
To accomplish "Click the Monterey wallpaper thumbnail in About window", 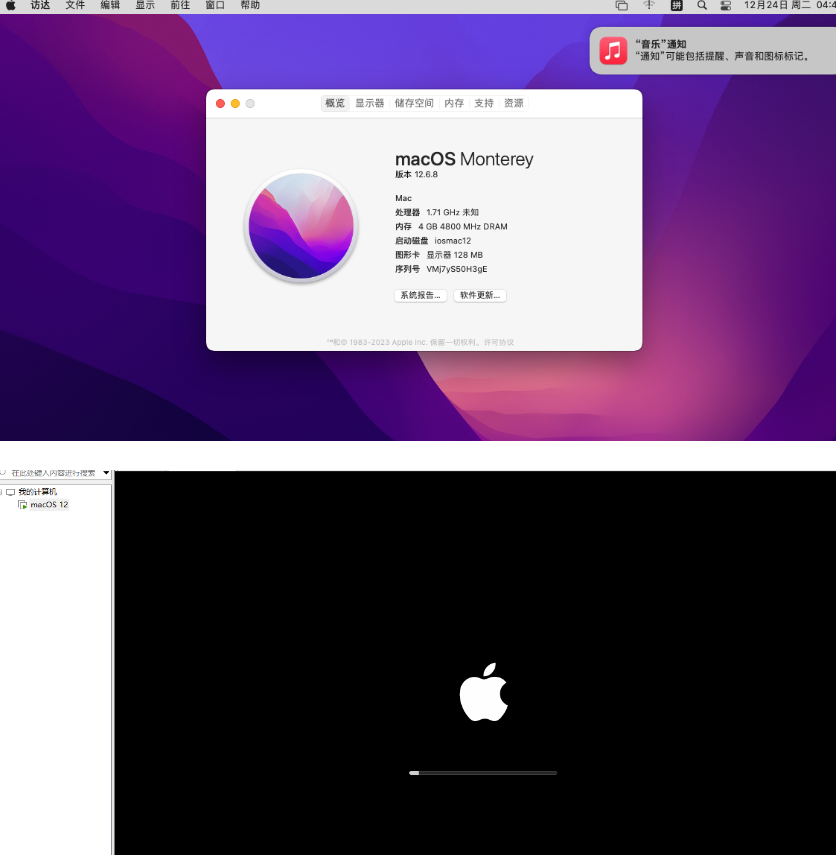I will coord(301,227).
